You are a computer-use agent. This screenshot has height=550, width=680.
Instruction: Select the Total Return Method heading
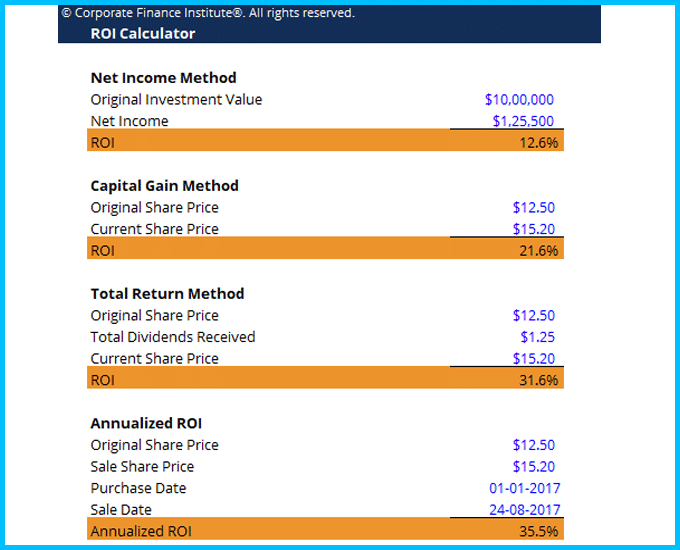pyautogui.click(x=167, y=294)
